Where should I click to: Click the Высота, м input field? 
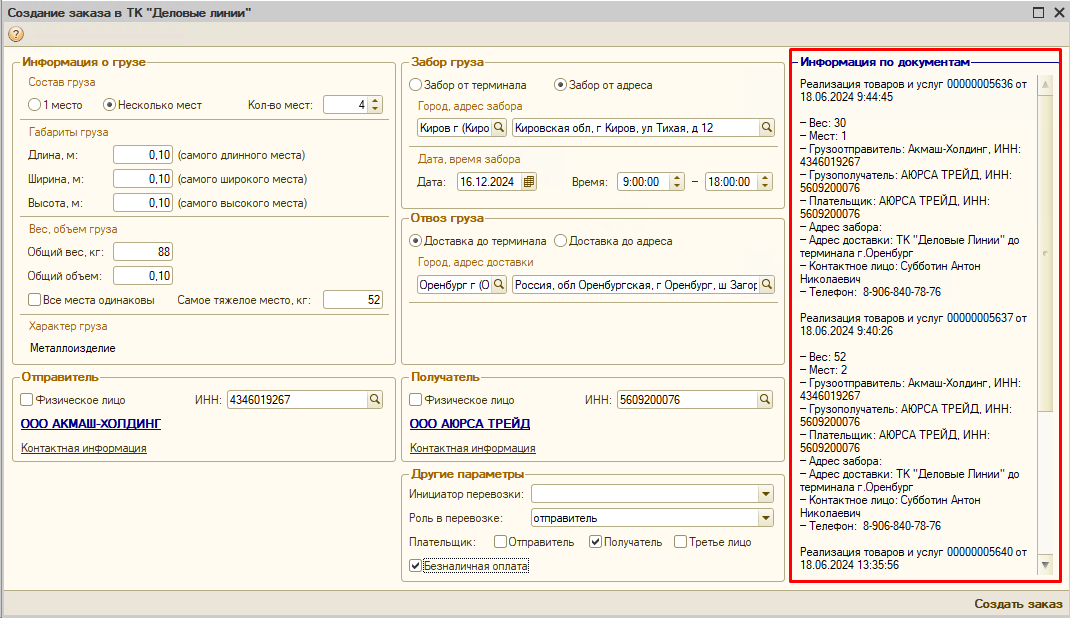pyautogui.click(x=143, y=203)
